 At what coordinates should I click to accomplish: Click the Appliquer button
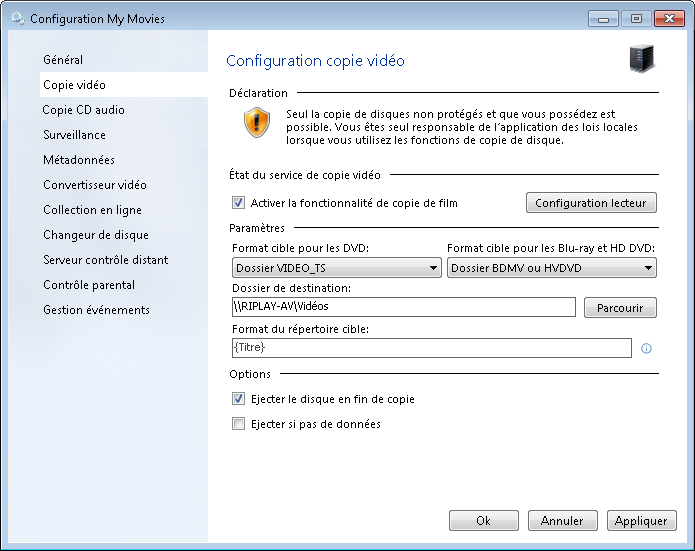[641, 520]
